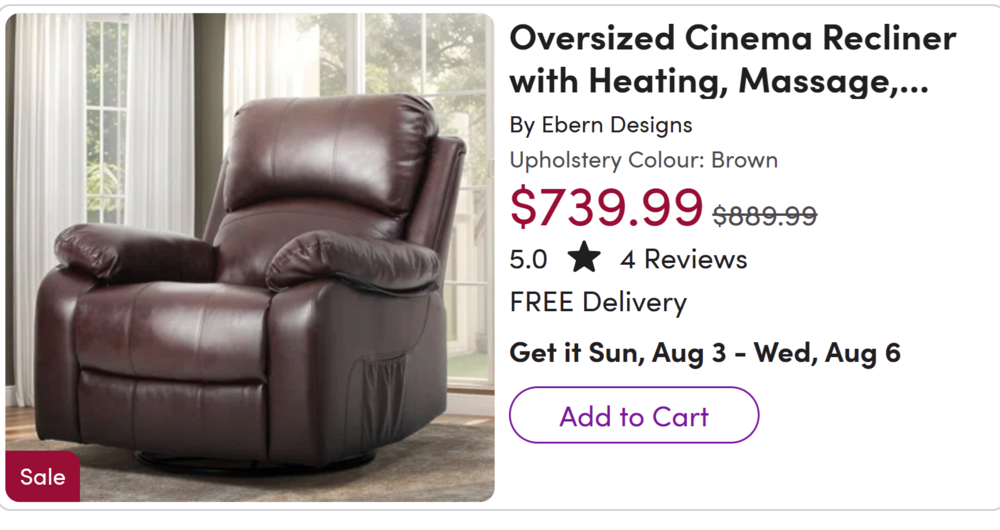
Task: Open the 4 Reviews link
Action: tap(683, 259)
